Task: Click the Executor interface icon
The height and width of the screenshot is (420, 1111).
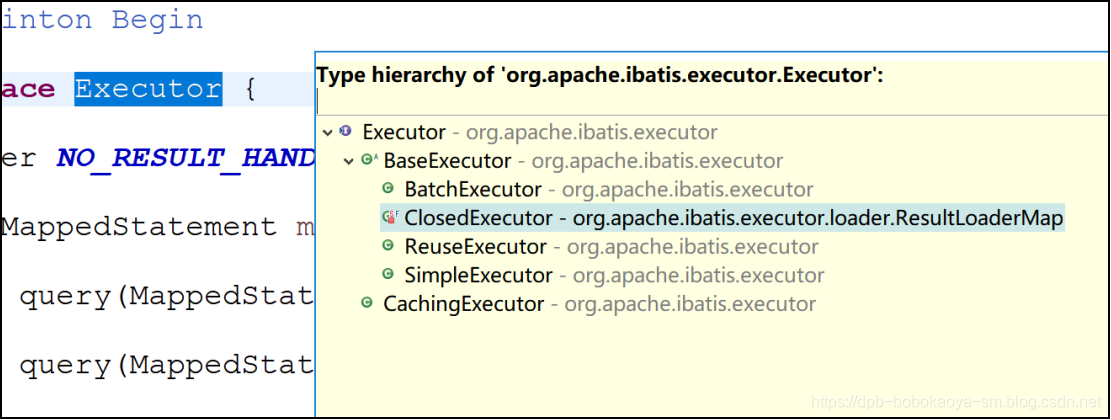Action: pos(345,131)
